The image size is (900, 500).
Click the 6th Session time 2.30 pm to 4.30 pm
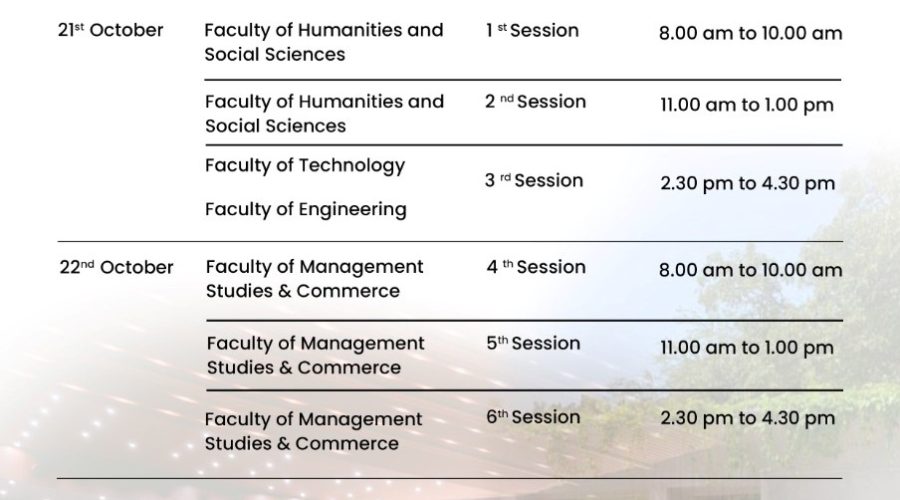(747, 420)
